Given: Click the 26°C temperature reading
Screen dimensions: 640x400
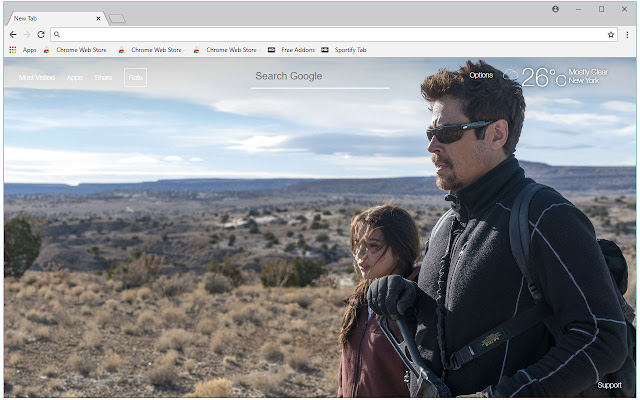Looking at the screenshot, I should [x=544, y=77].
